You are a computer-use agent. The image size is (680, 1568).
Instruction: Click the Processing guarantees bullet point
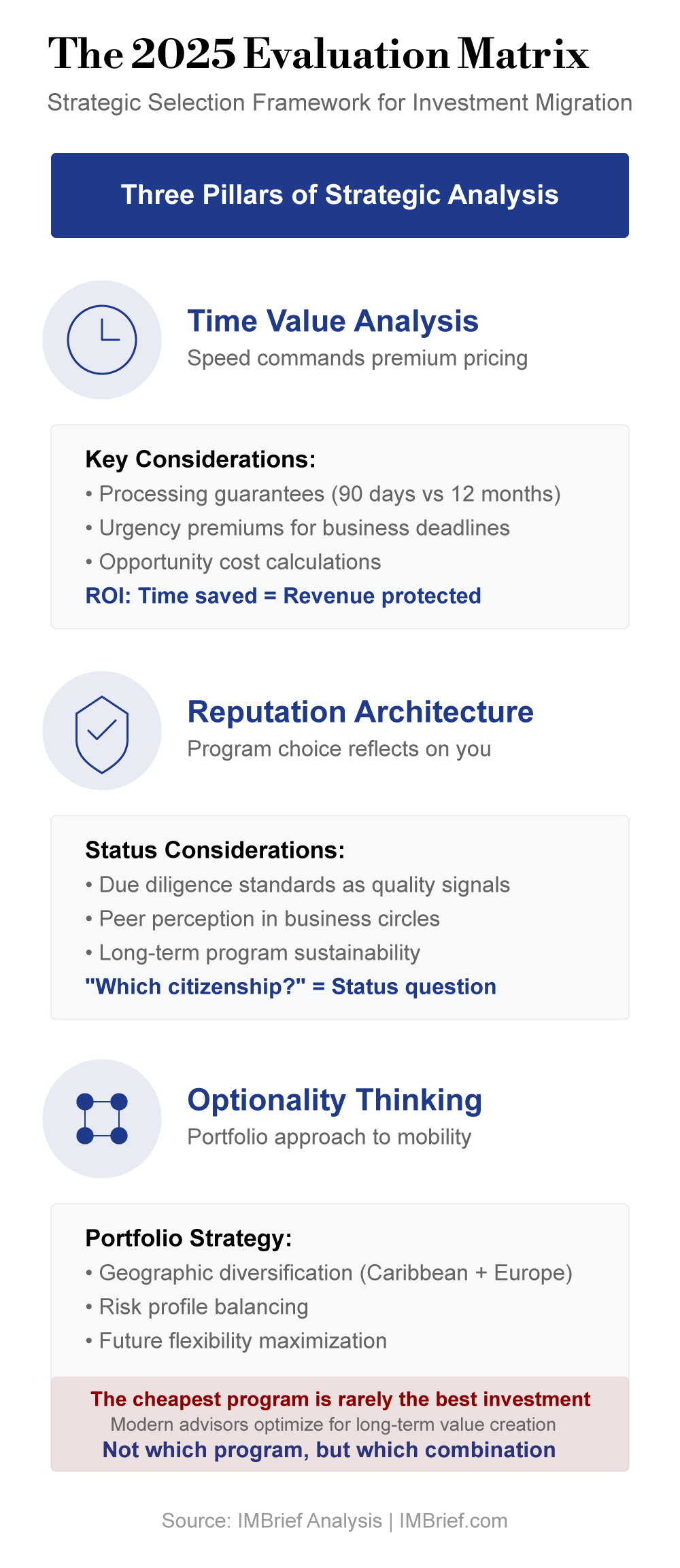tap(323, 494)
